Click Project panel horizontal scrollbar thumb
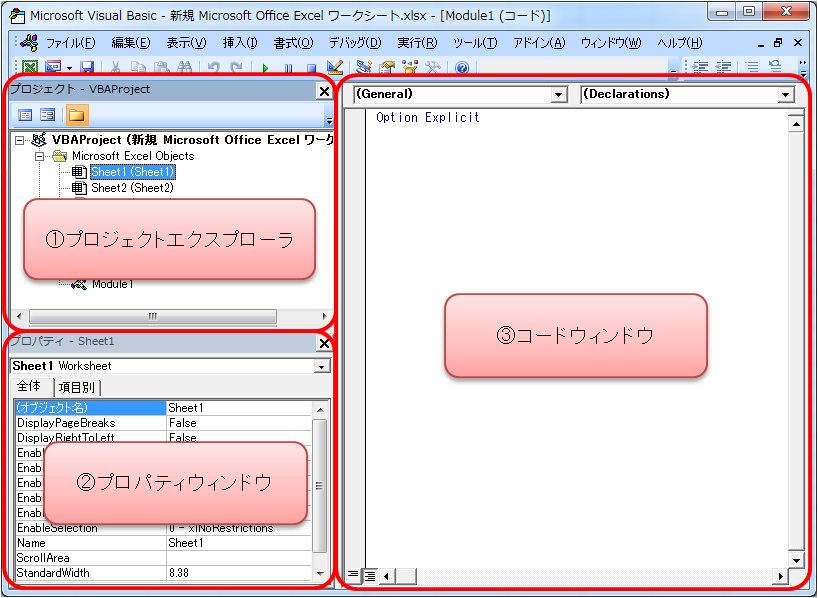The image size is (818, 598). click(x=153, y=316)
